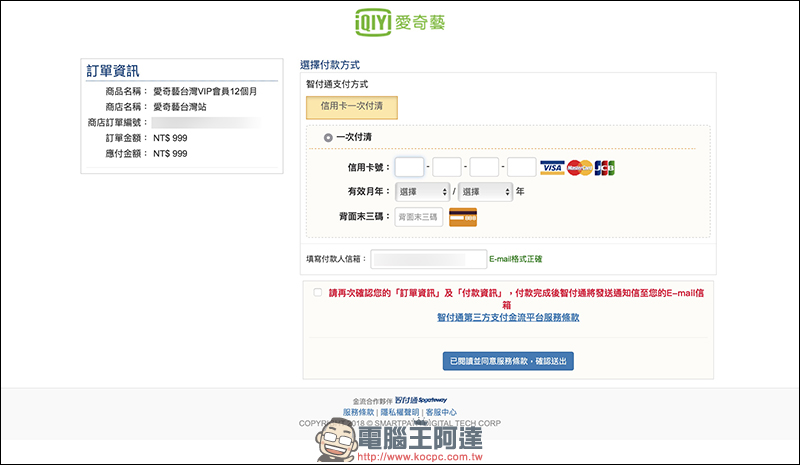This screenshot has height=465, width=800.
Task: Open the expiry year dropdown
Action: [485, 192]
